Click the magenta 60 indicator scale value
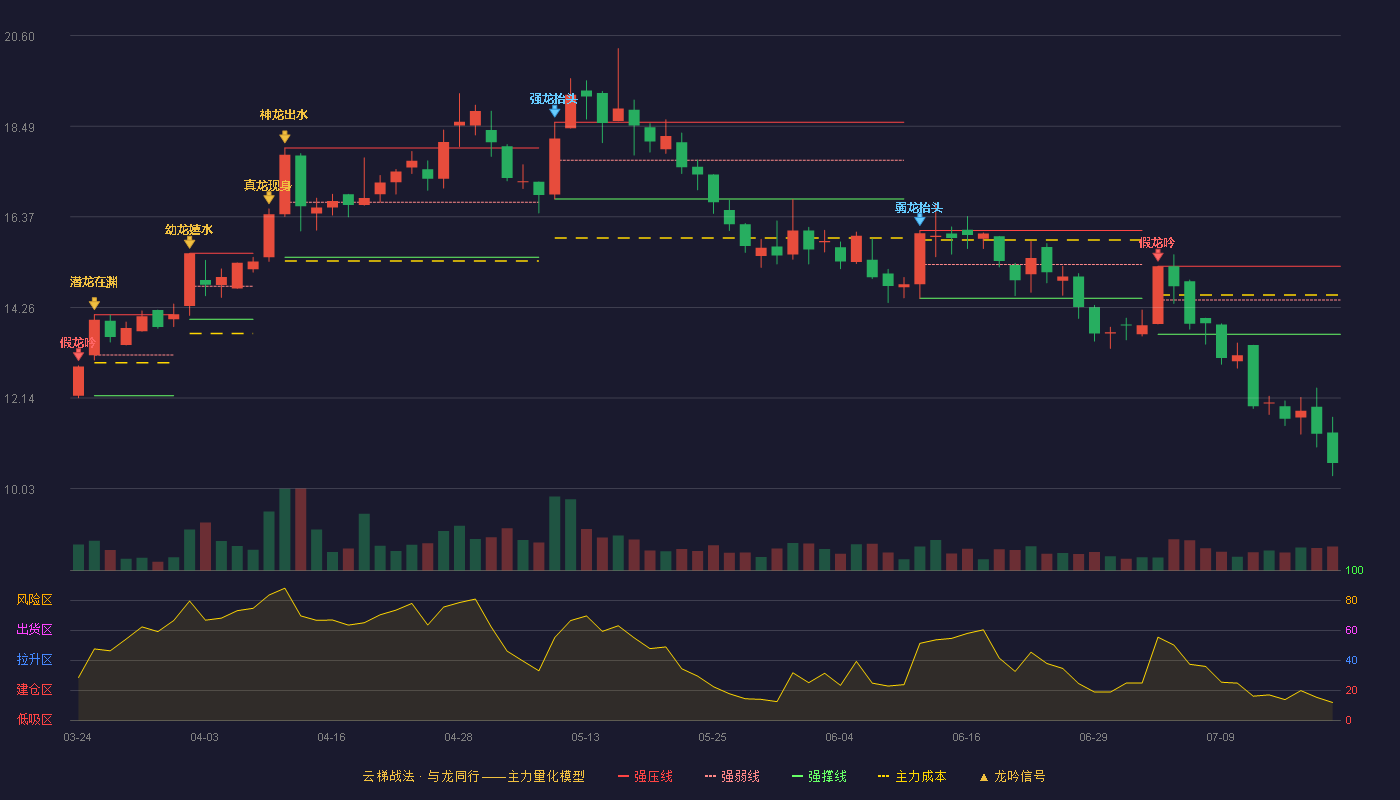Screen dimensions: 1400x800 click(1351, 630)
